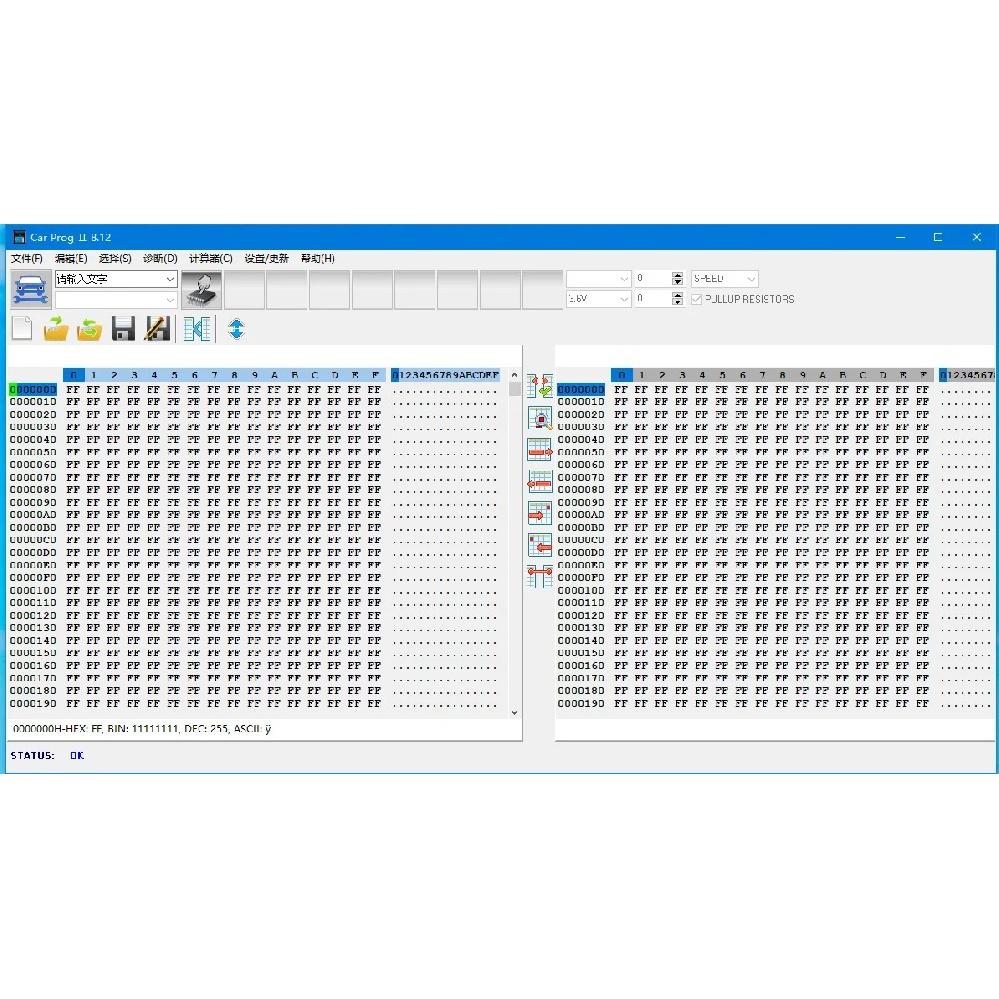Click the copy cell to right icon
The width and height of the screenshot is (999, 999).
tap(540, 513)
